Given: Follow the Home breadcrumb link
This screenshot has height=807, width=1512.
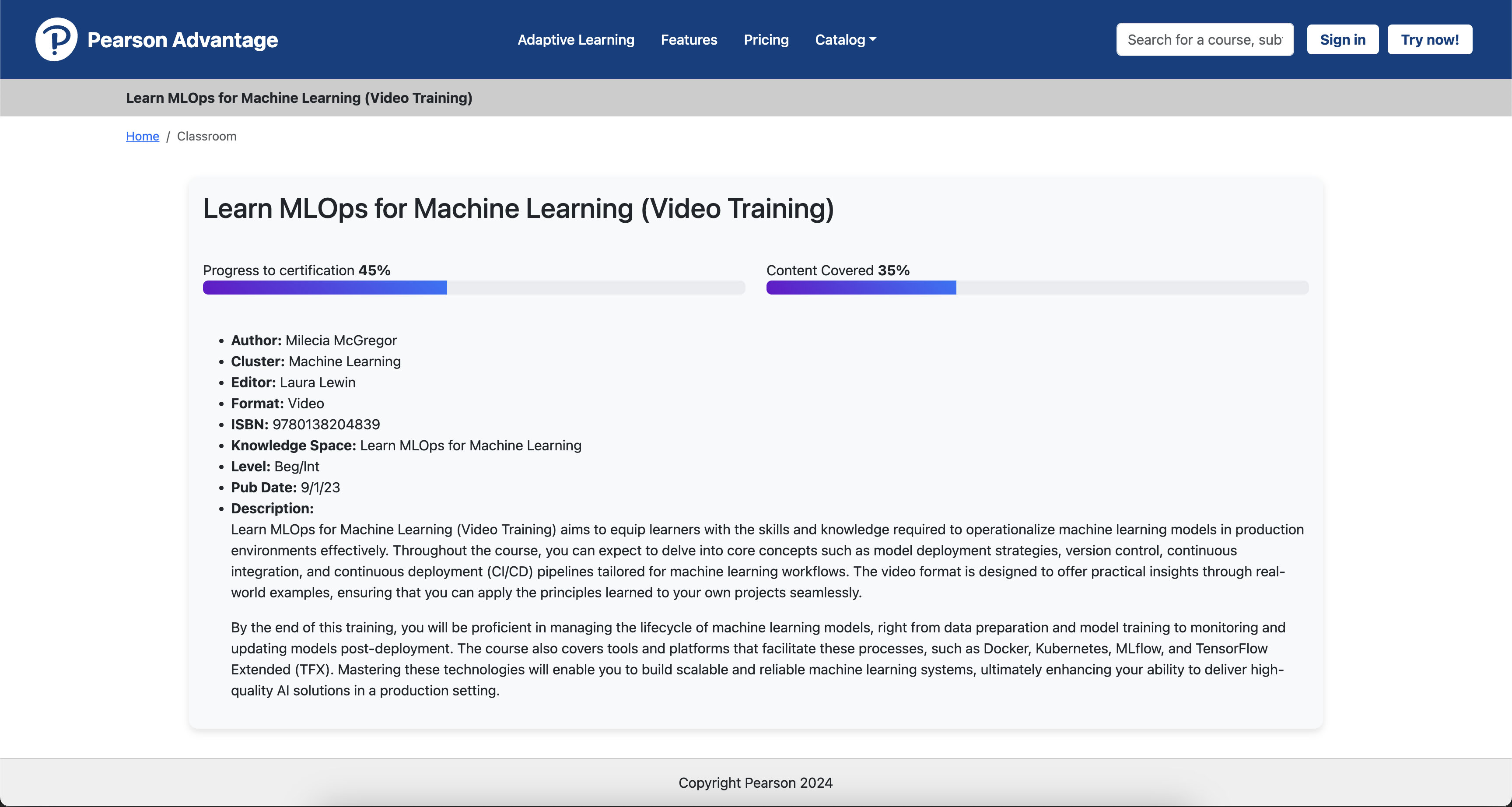Looking at the screenshot, I should tap(142, 136).
